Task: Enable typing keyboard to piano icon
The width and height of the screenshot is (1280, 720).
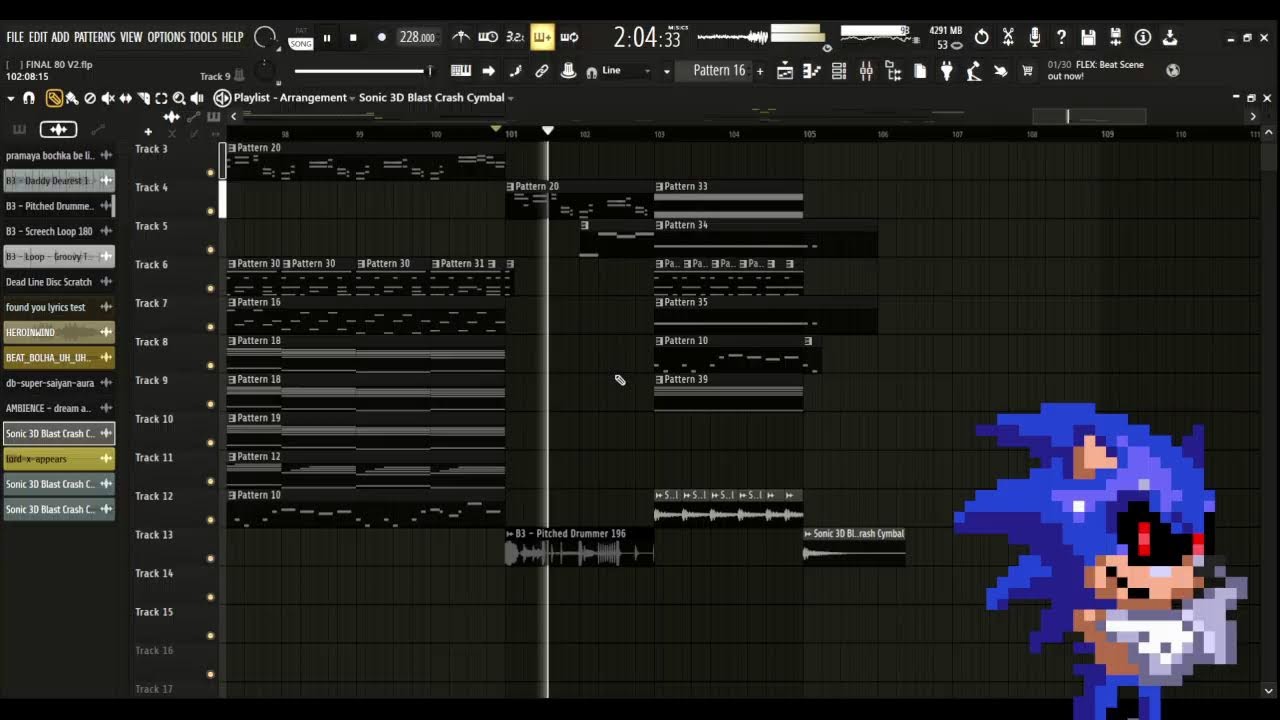Action: (461, 71)
